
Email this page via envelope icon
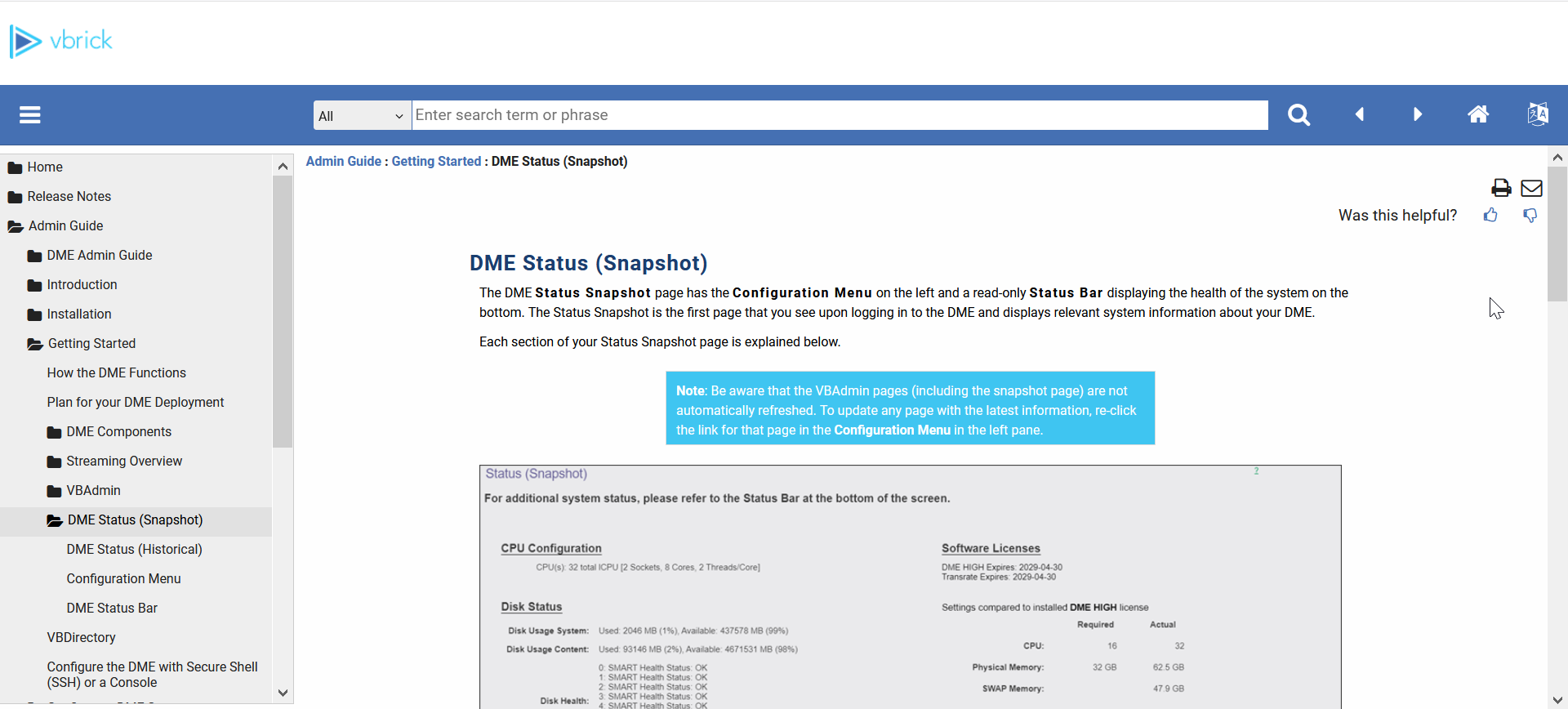coord(1531,189)
